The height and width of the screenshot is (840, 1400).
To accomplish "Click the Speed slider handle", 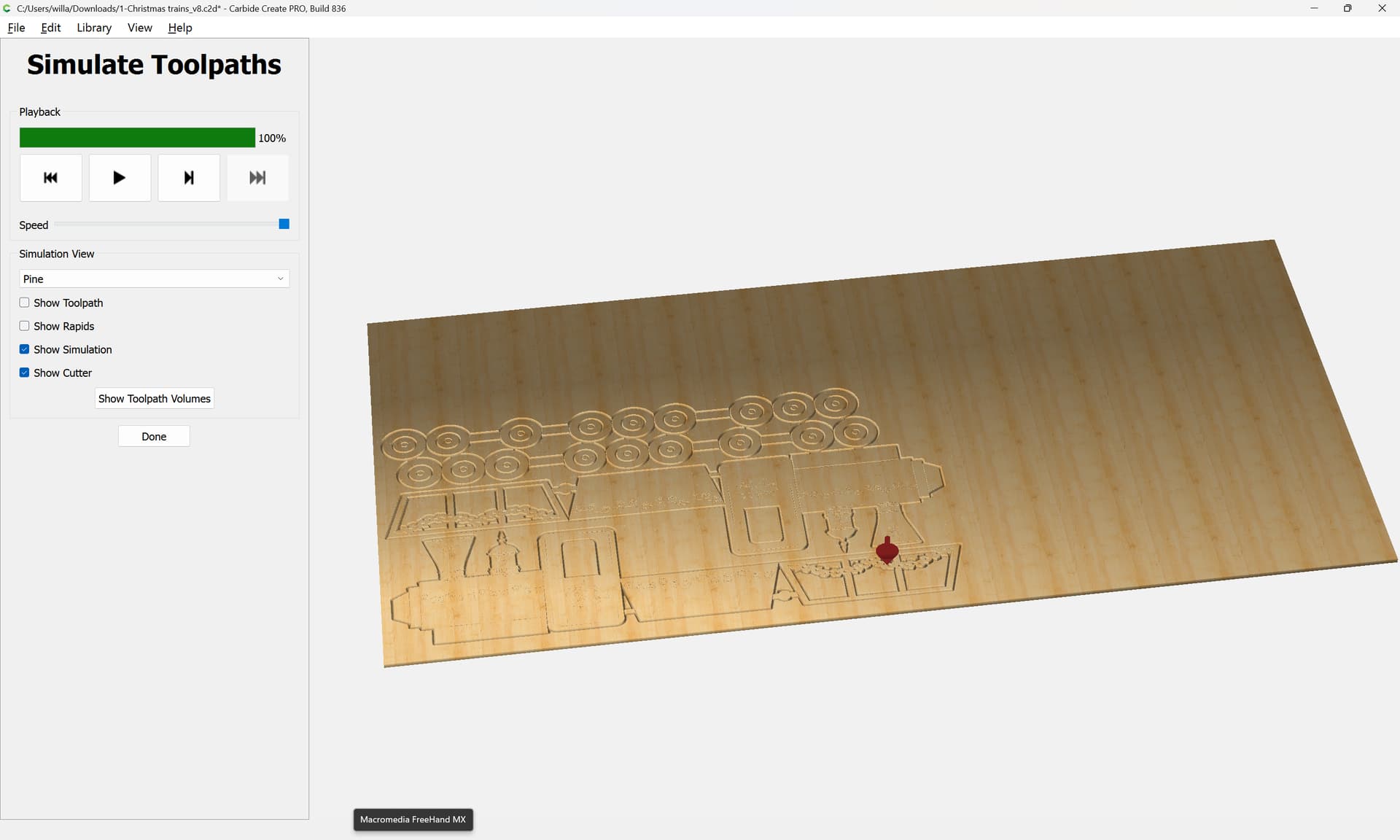I will coord(284,224).
